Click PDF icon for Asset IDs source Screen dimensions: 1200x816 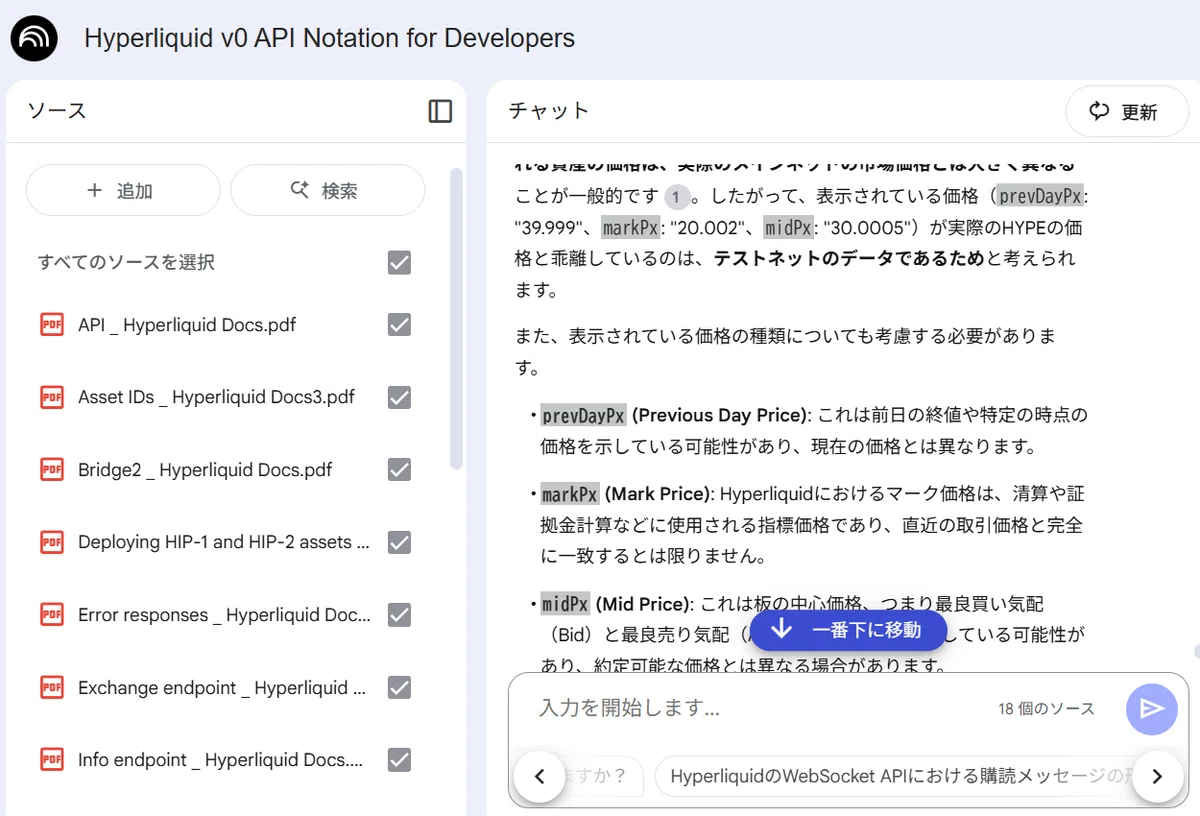point(51,397)
